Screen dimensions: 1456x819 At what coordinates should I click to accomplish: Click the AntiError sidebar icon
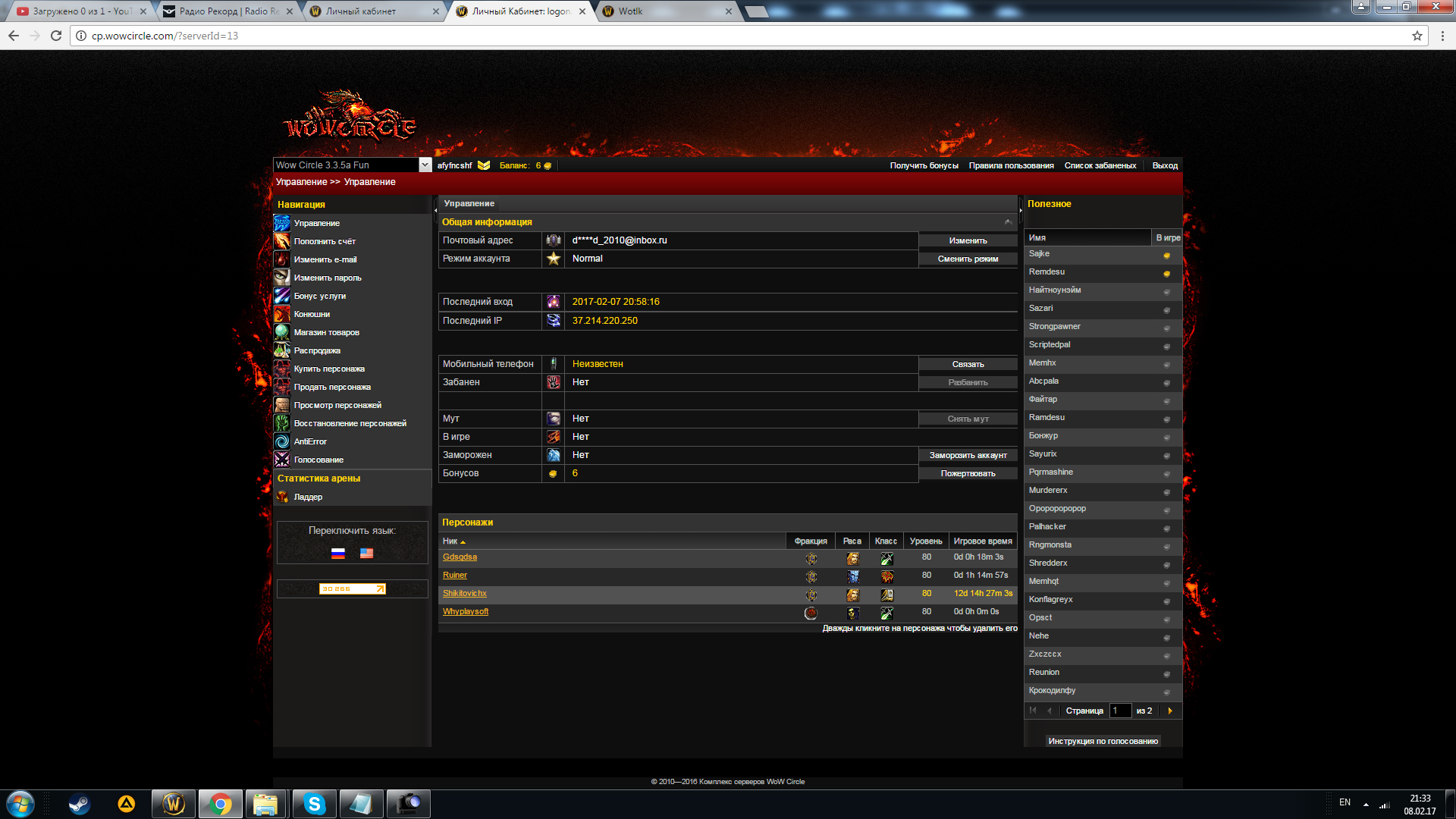[282, 441]
